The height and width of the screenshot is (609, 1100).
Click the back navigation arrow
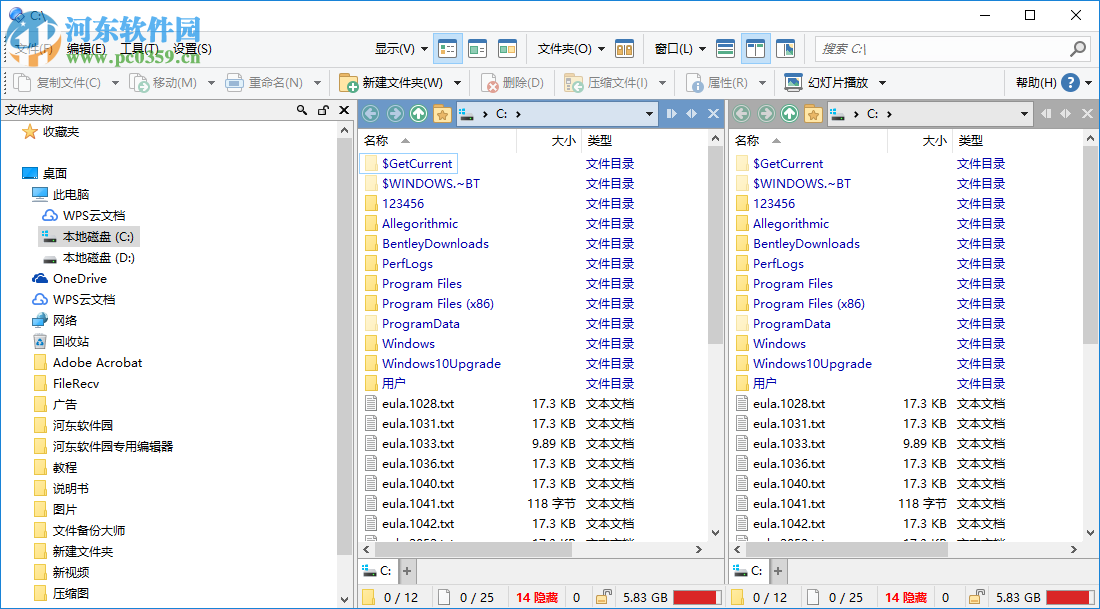(x=370, y=114)
